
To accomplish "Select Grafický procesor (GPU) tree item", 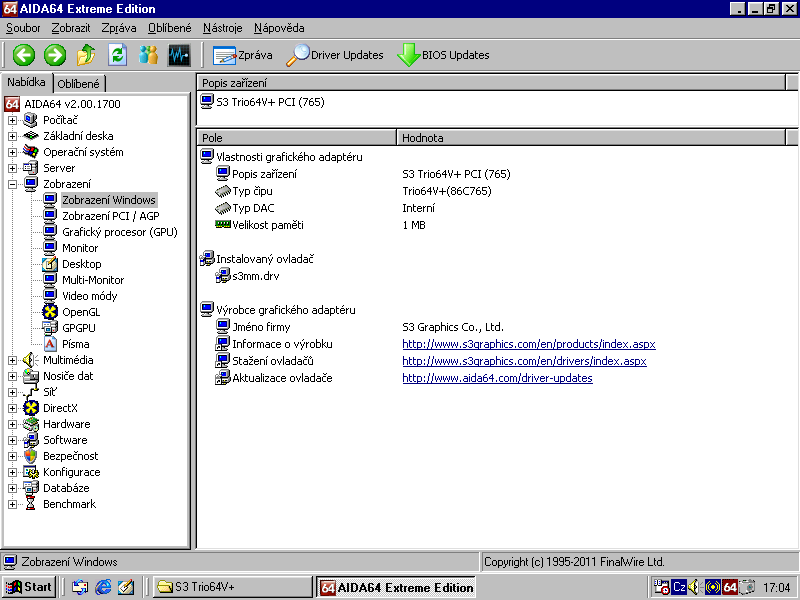I will [118, 232].
